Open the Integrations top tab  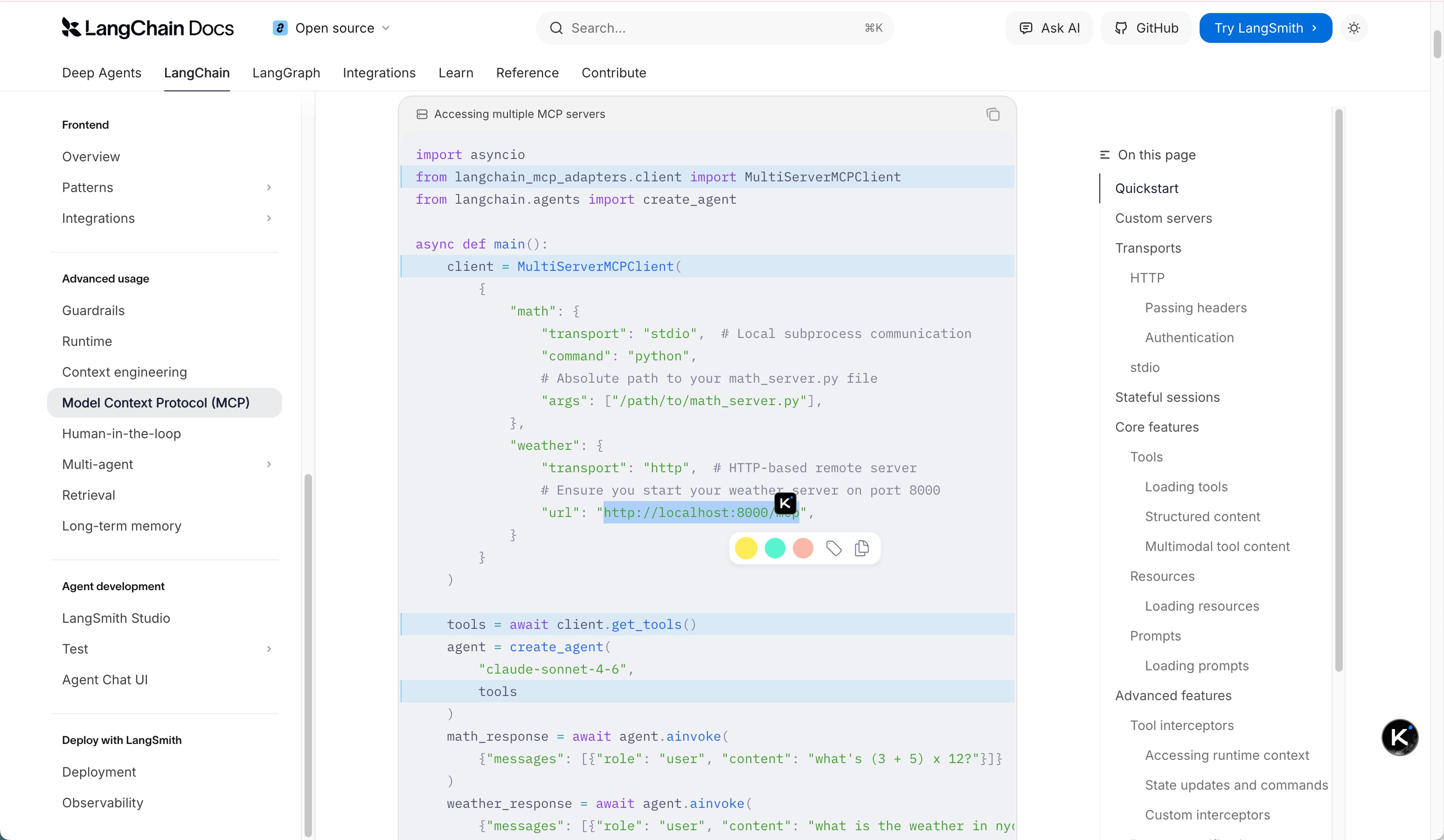point(379,73)
